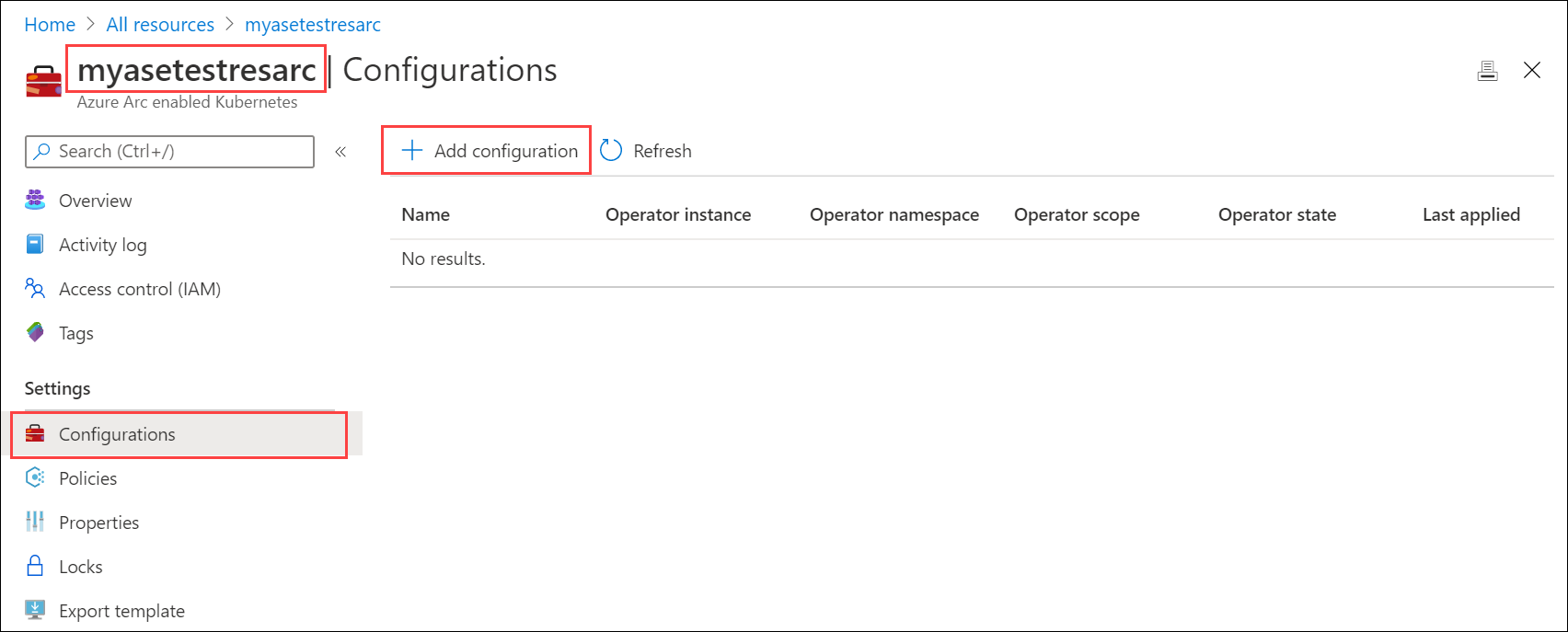This screenshot has width=1568, height=632.
Task: Click the Add configuration button
Action: click(x=487, y=151)
